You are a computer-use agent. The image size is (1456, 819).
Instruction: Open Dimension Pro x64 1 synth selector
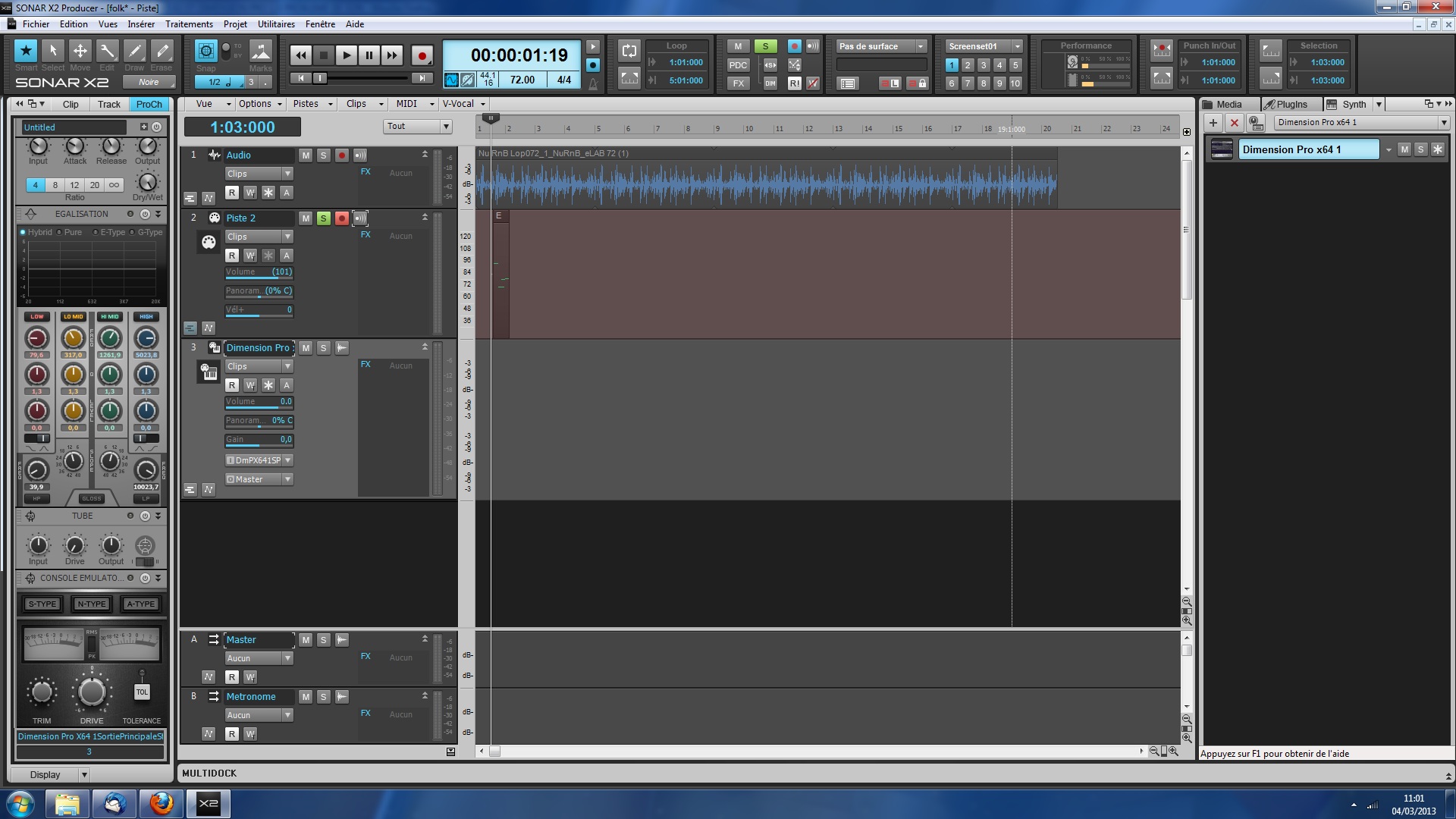pos(1361,123)
